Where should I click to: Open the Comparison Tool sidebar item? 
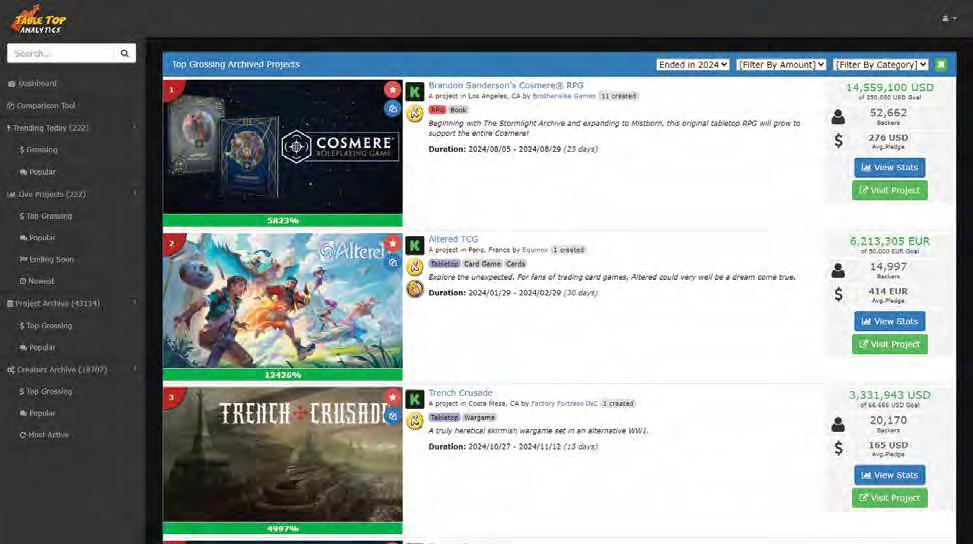coord(41,105)
